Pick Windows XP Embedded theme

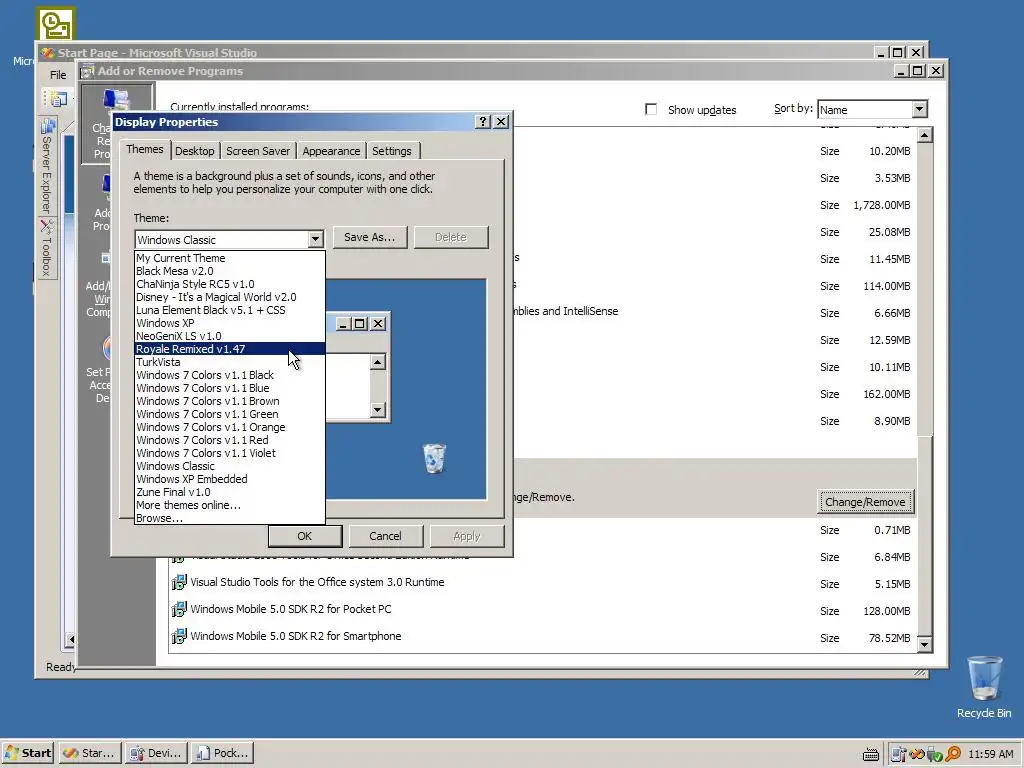(229, 479)
